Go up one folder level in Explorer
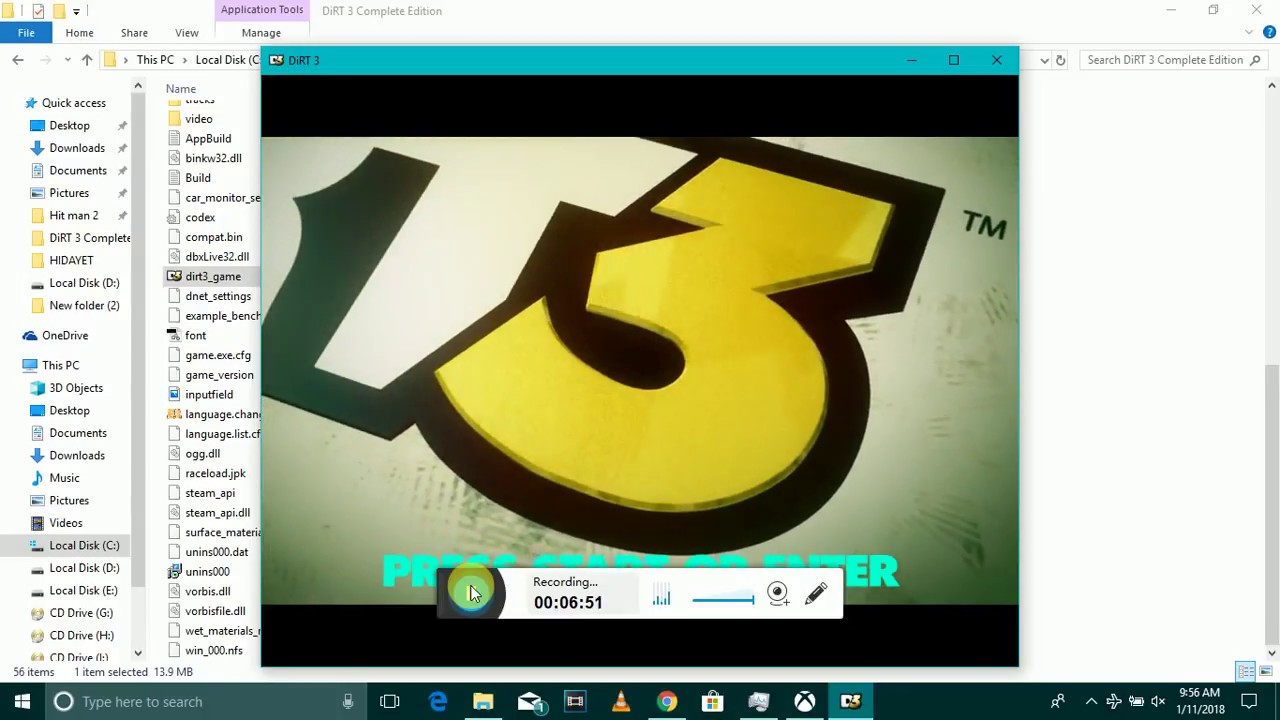The width and height of the screenshot is (1280, 720). [x=87, y=60]
